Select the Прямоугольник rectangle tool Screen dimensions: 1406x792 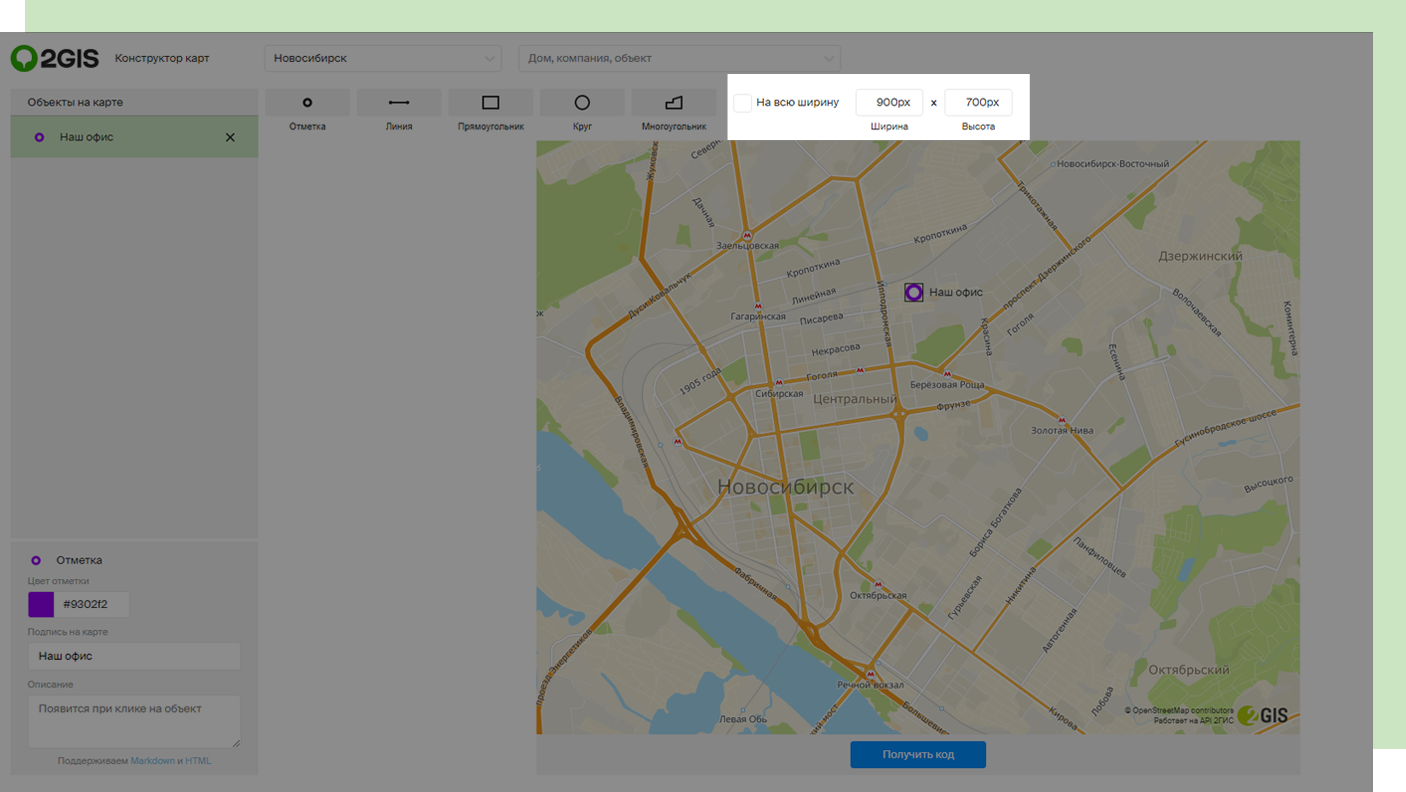[490, 102]
